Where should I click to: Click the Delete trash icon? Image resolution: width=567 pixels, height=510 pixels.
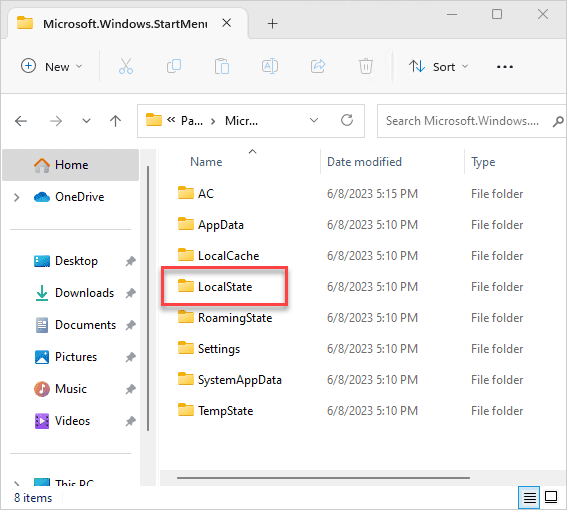pyautogui.click(x=366, y=67)
